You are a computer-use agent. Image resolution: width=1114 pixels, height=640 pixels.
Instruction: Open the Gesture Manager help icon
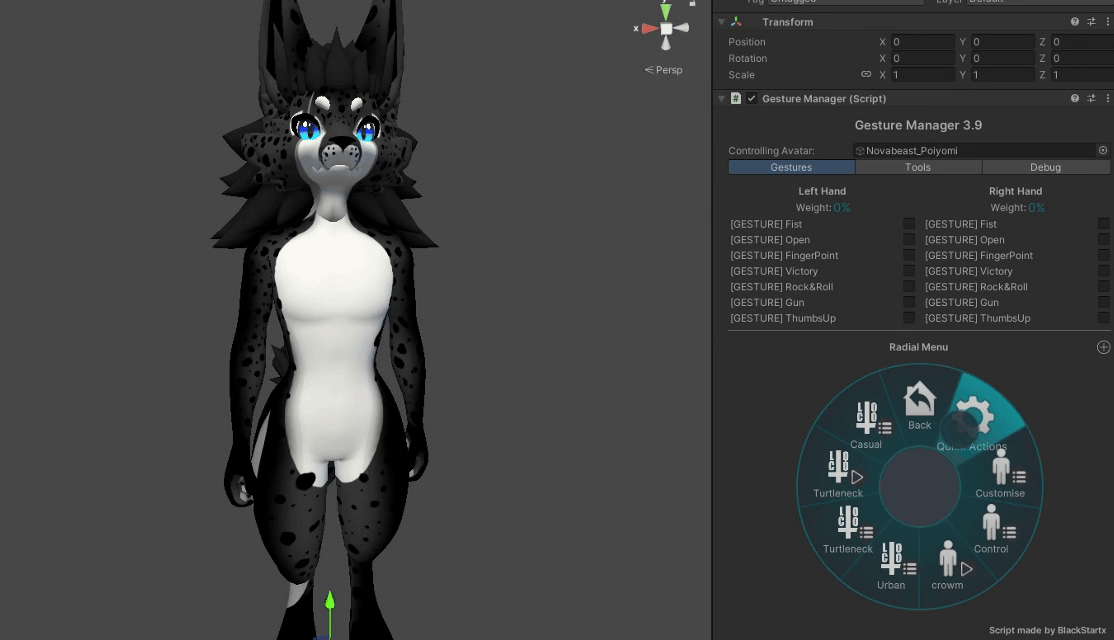click(1074, 99)
